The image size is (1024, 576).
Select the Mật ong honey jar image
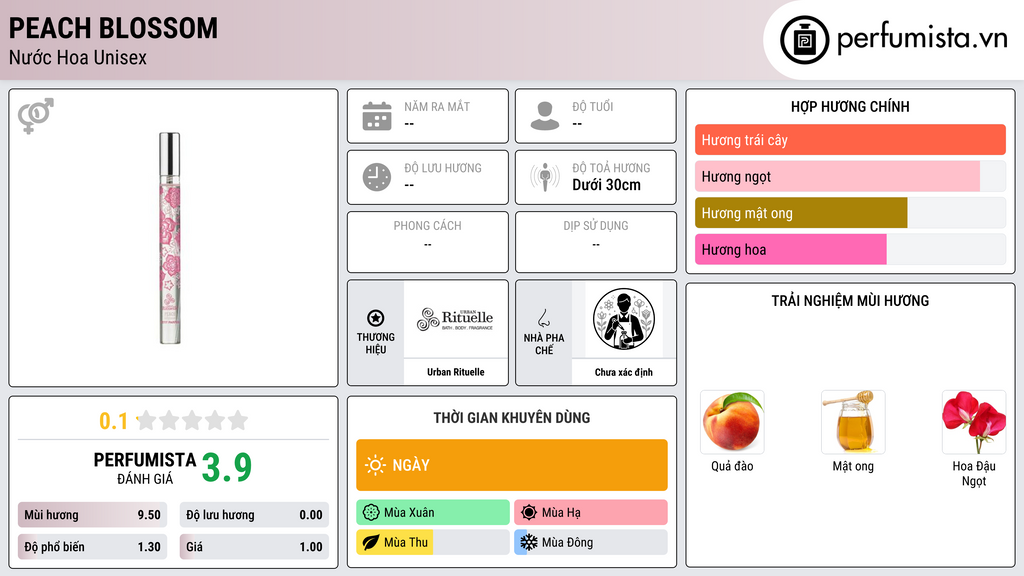pos(853,422)
